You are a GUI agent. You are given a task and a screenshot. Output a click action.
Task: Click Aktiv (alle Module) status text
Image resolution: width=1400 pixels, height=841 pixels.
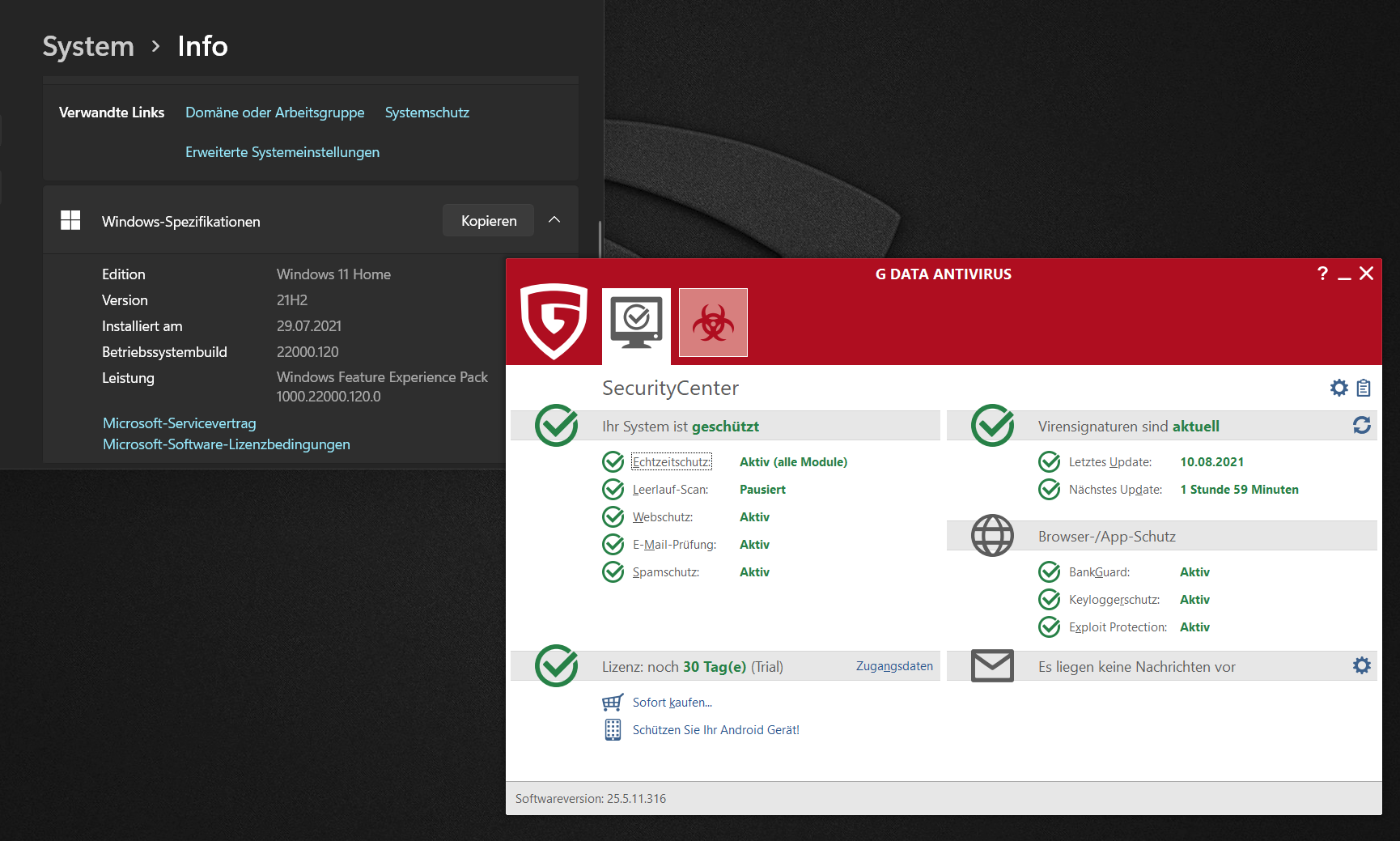tap(793, 462)
